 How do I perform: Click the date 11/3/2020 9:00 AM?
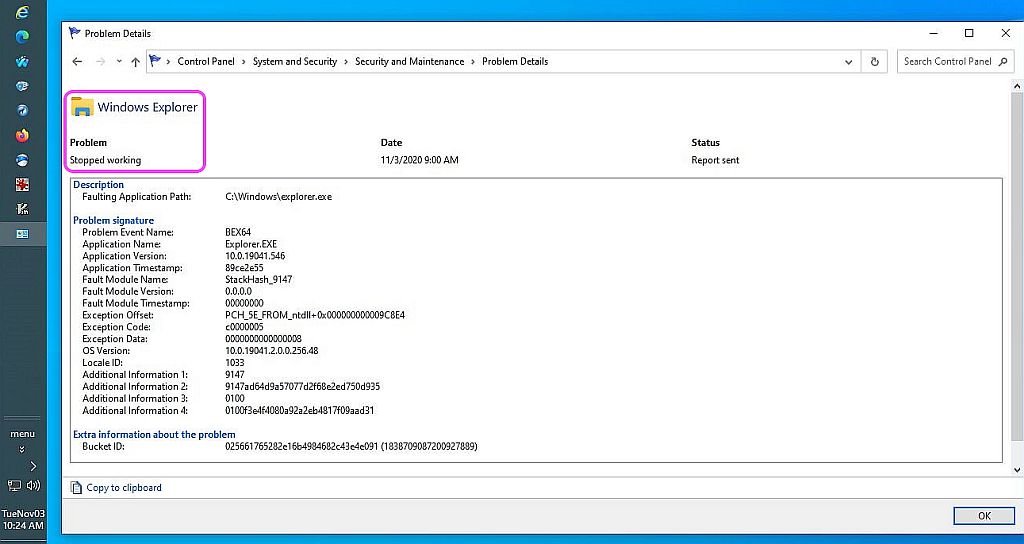(419, 160)
